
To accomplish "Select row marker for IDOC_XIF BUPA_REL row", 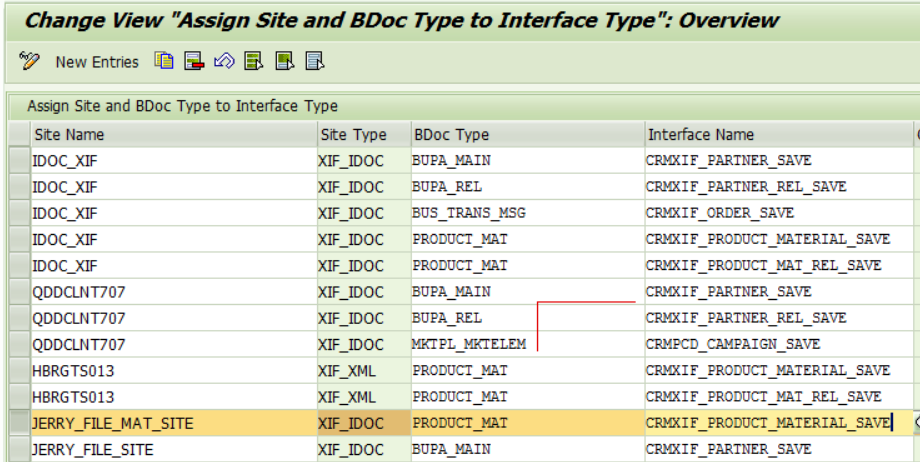I will coord(19,187).
